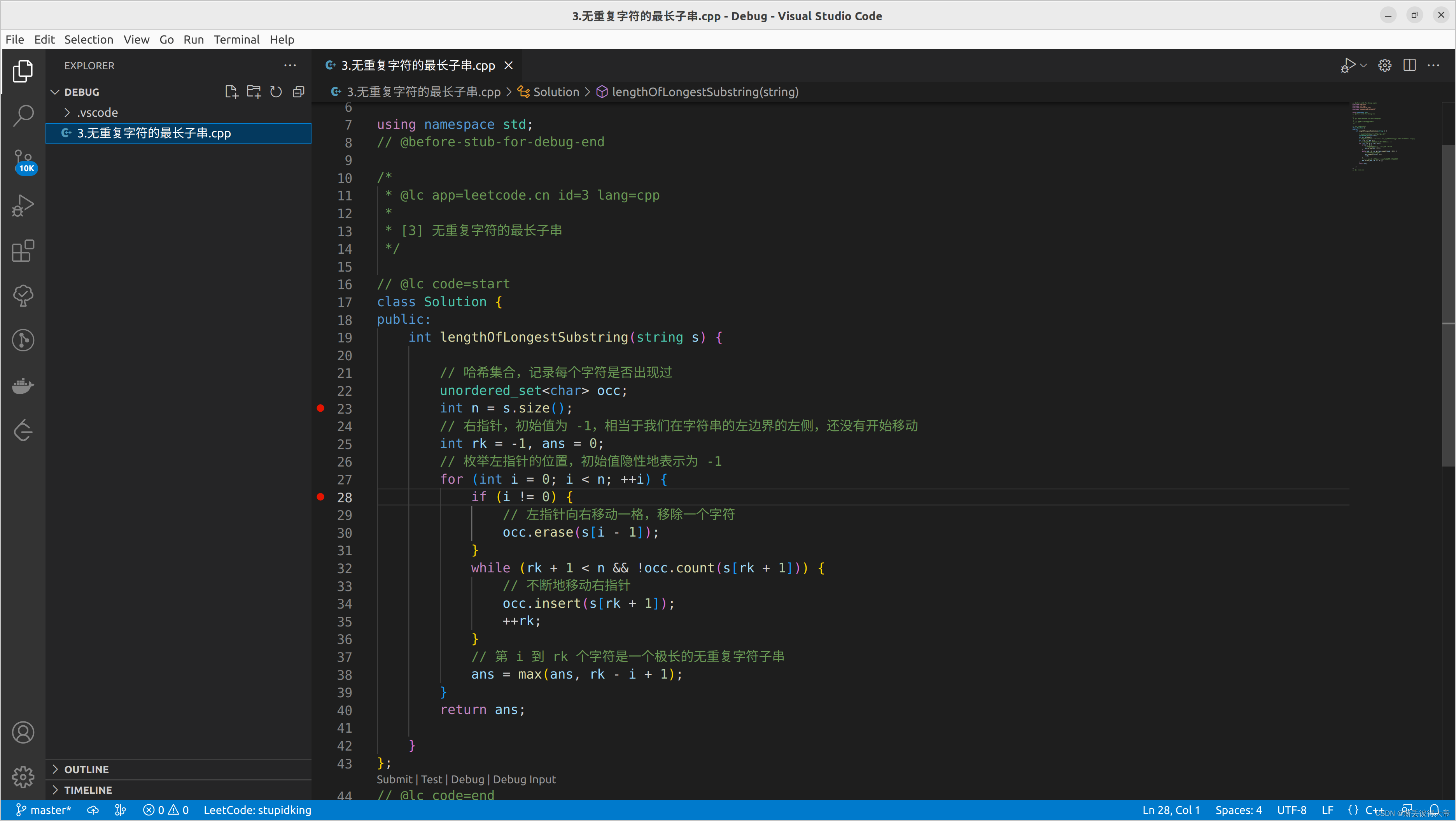This screenshot has width=1456, height=821.
Task: Open the Help menu
Action: (282, 40)
